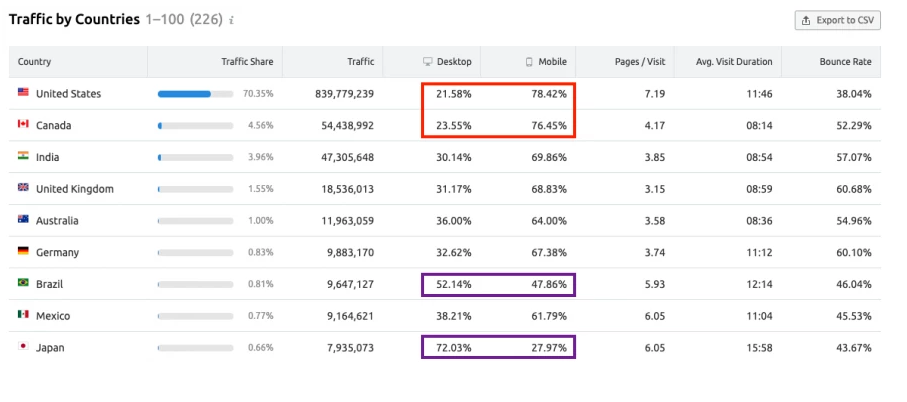Click the United Kingdom flag icon

23,188
